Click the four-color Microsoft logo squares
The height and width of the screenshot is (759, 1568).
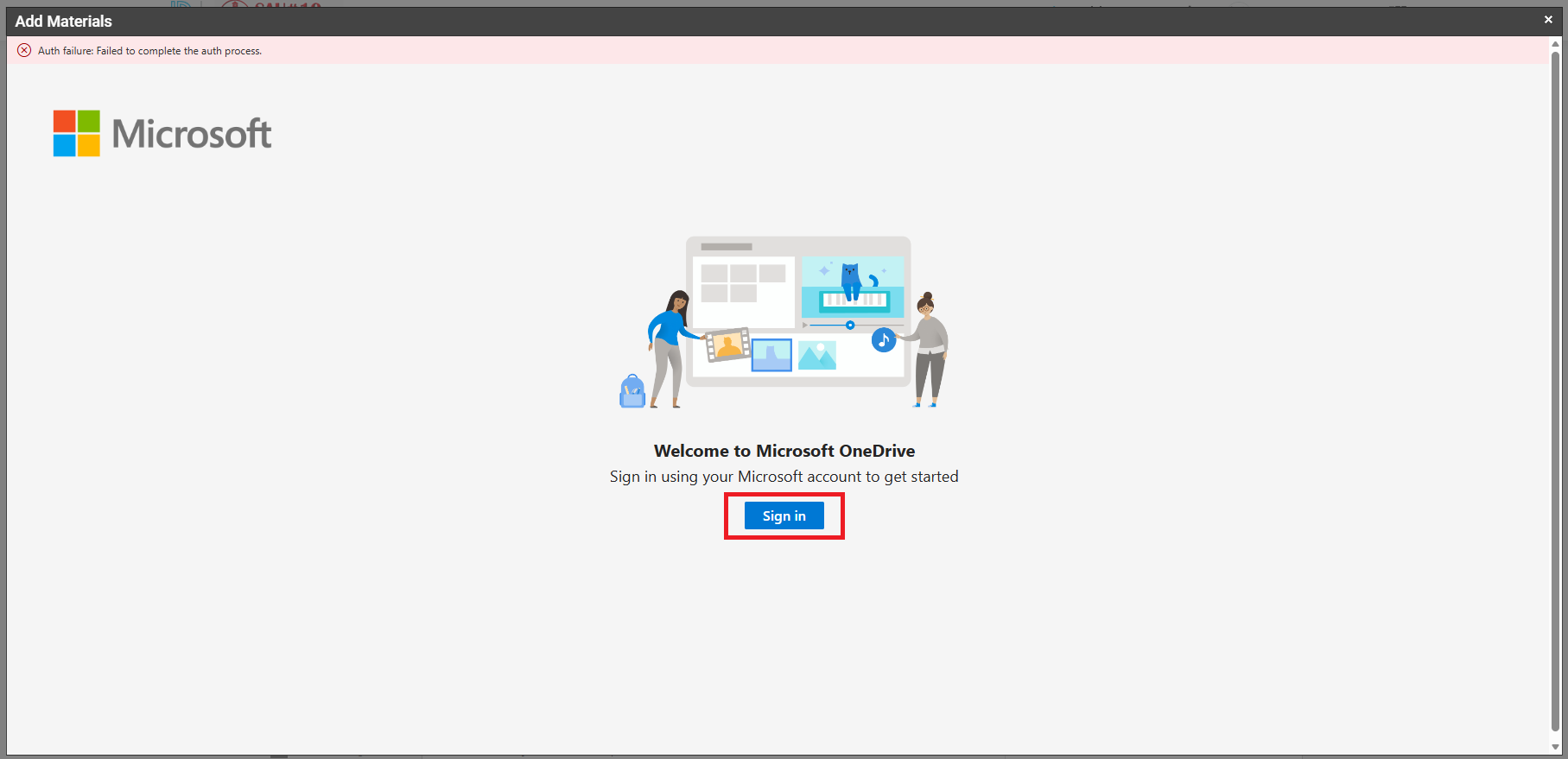click(77, 133)
